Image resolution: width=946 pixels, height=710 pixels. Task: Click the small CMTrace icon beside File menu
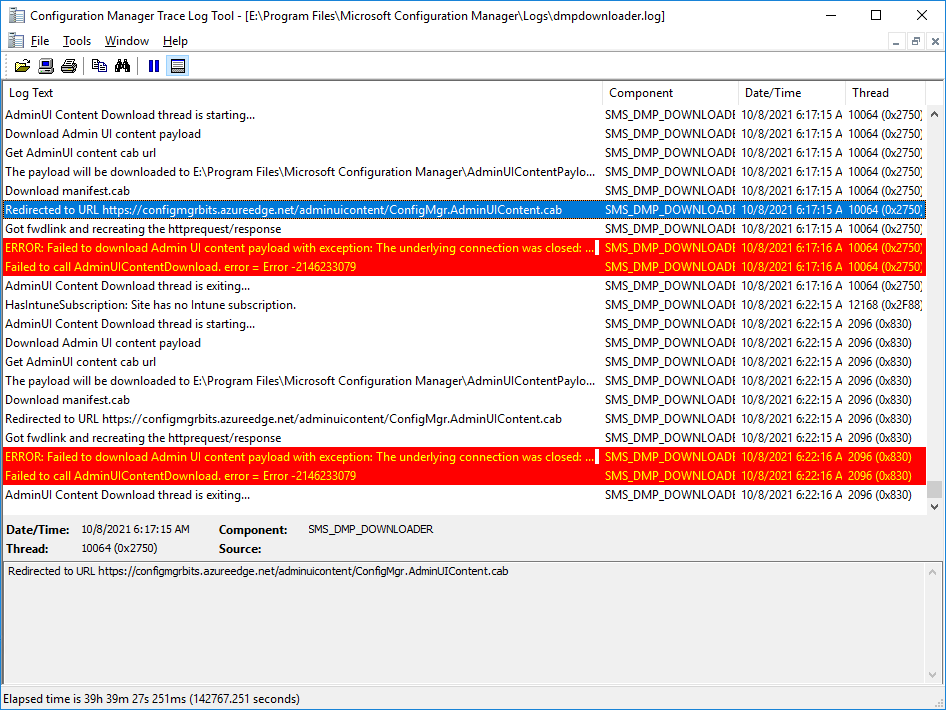point(15,40)
